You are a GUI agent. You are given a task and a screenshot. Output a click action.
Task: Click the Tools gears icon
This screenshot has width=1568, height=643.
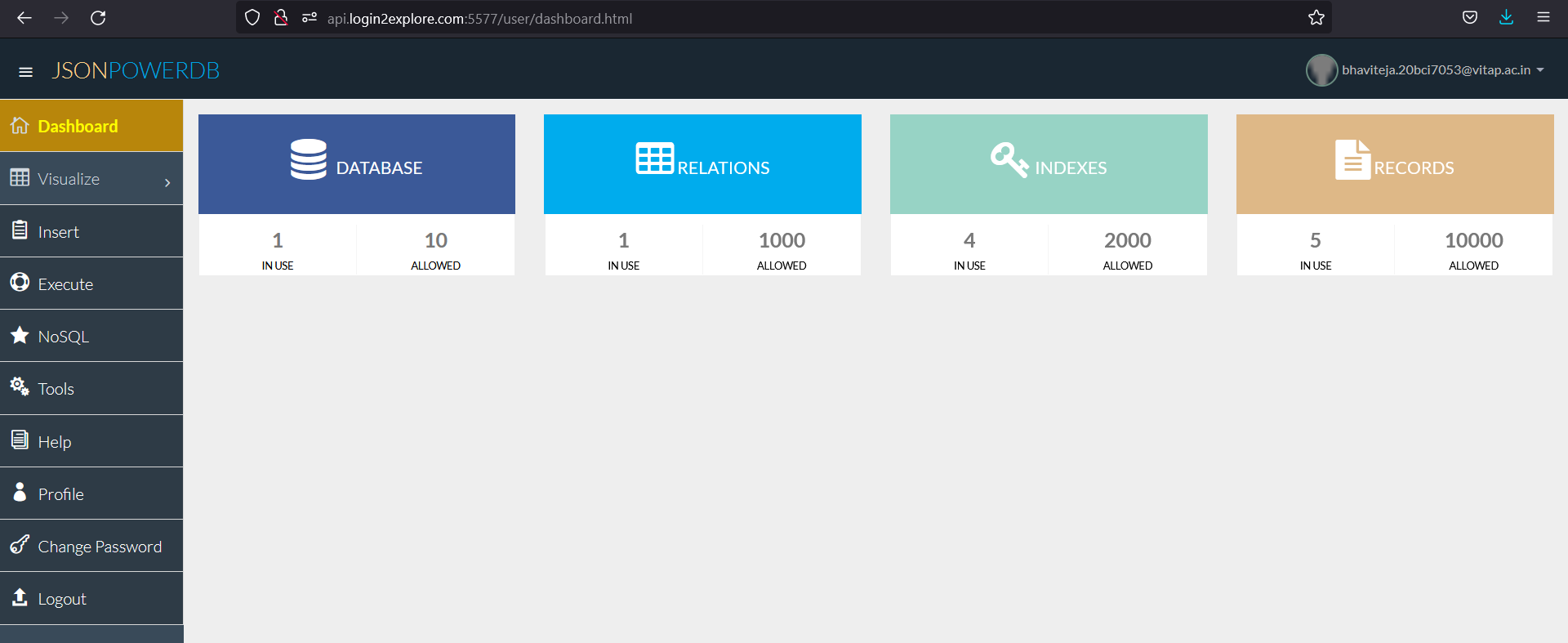[x=20, y=386]
